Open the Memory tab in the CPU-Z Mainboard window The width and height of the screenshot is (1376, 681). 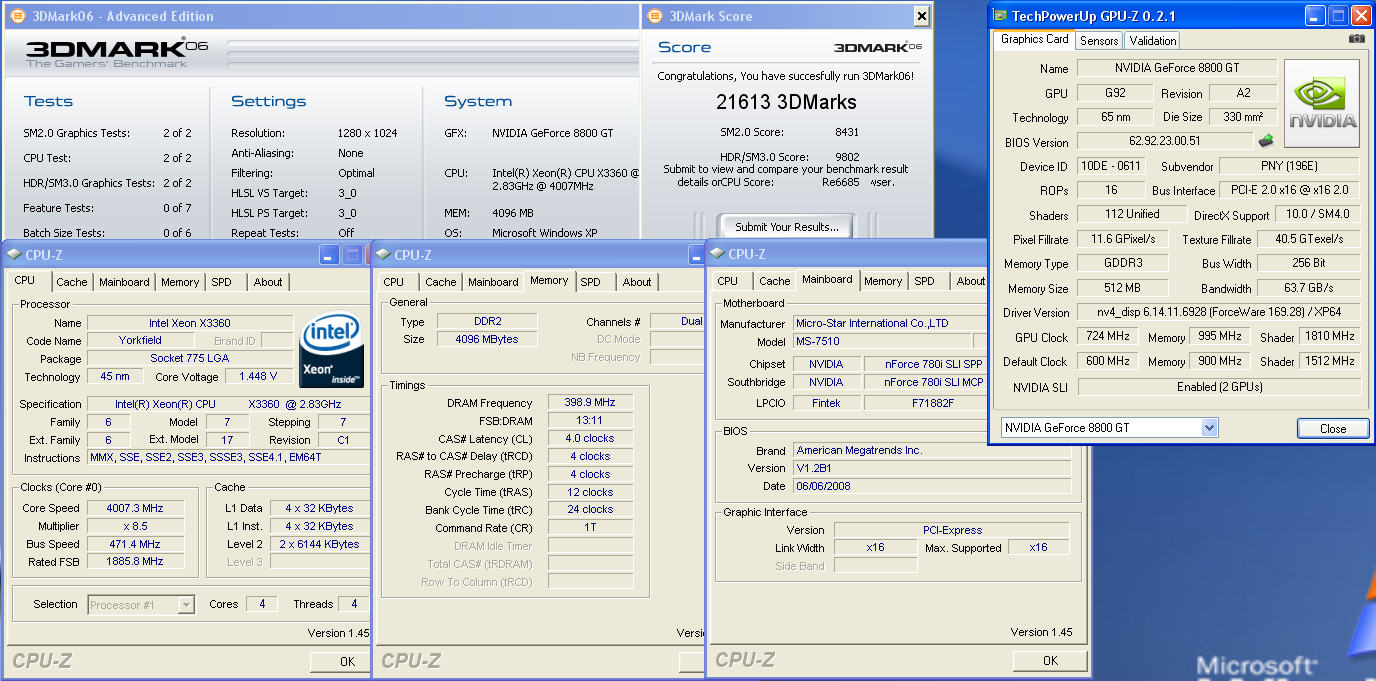point(883,281)
